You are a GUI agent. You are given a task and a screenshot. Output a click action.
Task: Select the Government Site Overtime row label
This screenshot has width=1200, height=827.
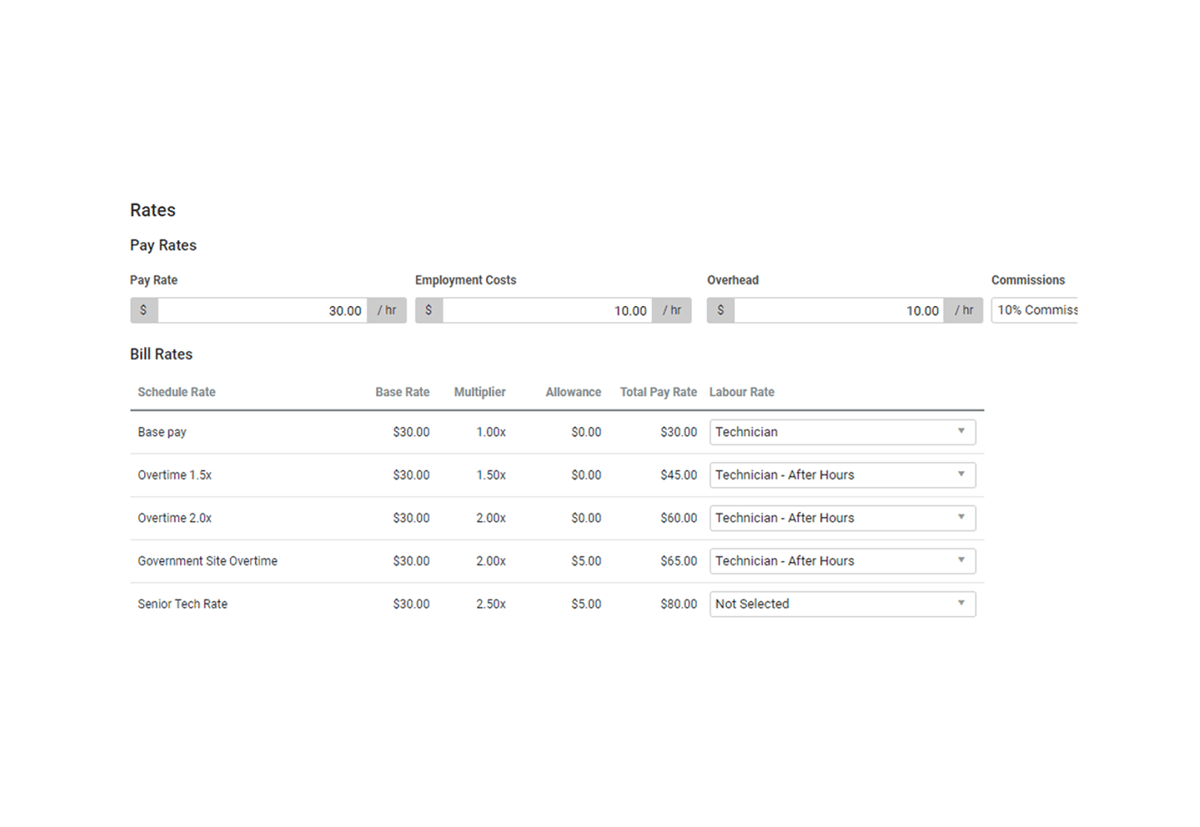(207, 561)
